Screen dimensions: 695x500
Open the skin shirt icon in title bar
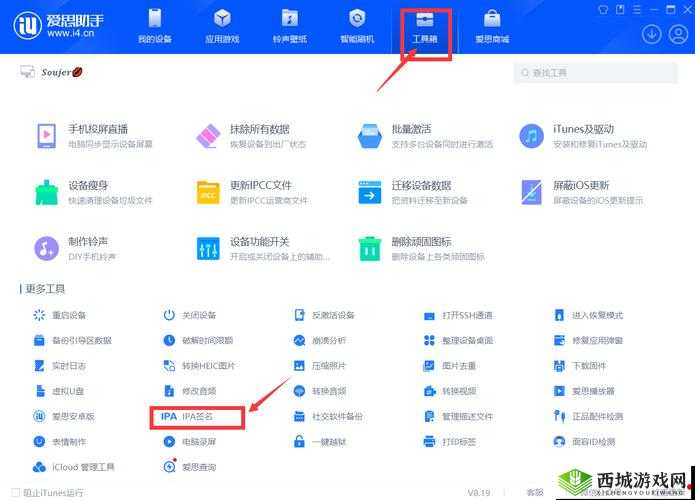tap(603, 9)
